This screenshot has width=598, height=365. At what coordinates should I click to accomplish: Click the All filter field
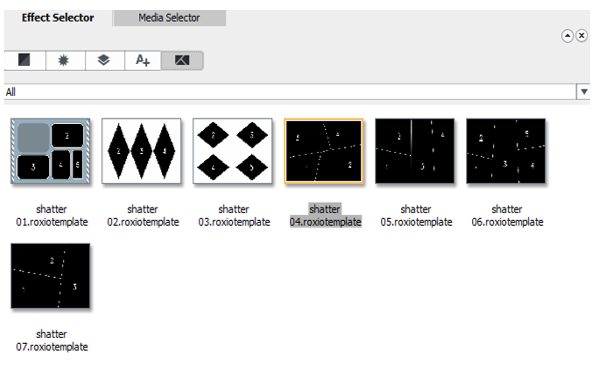(290, 92)
